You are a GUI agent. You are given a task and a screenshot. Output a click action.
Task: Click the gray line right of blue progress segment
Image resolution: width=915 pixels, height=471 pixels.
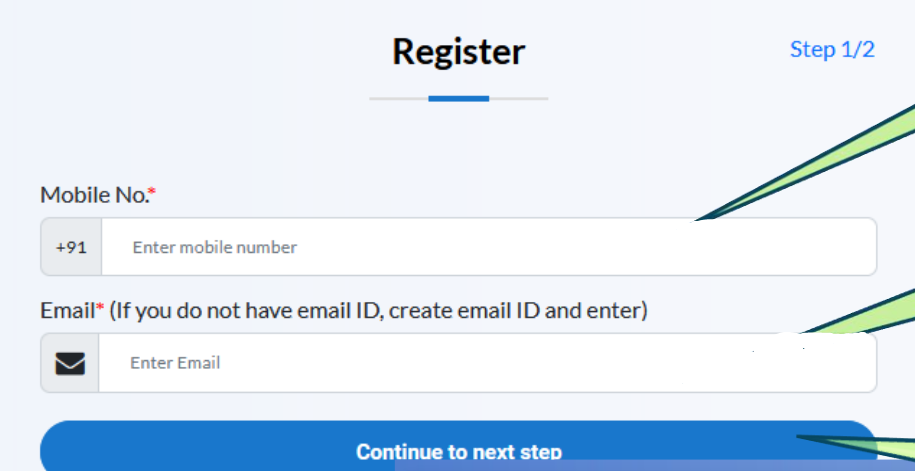pos(518,99)
